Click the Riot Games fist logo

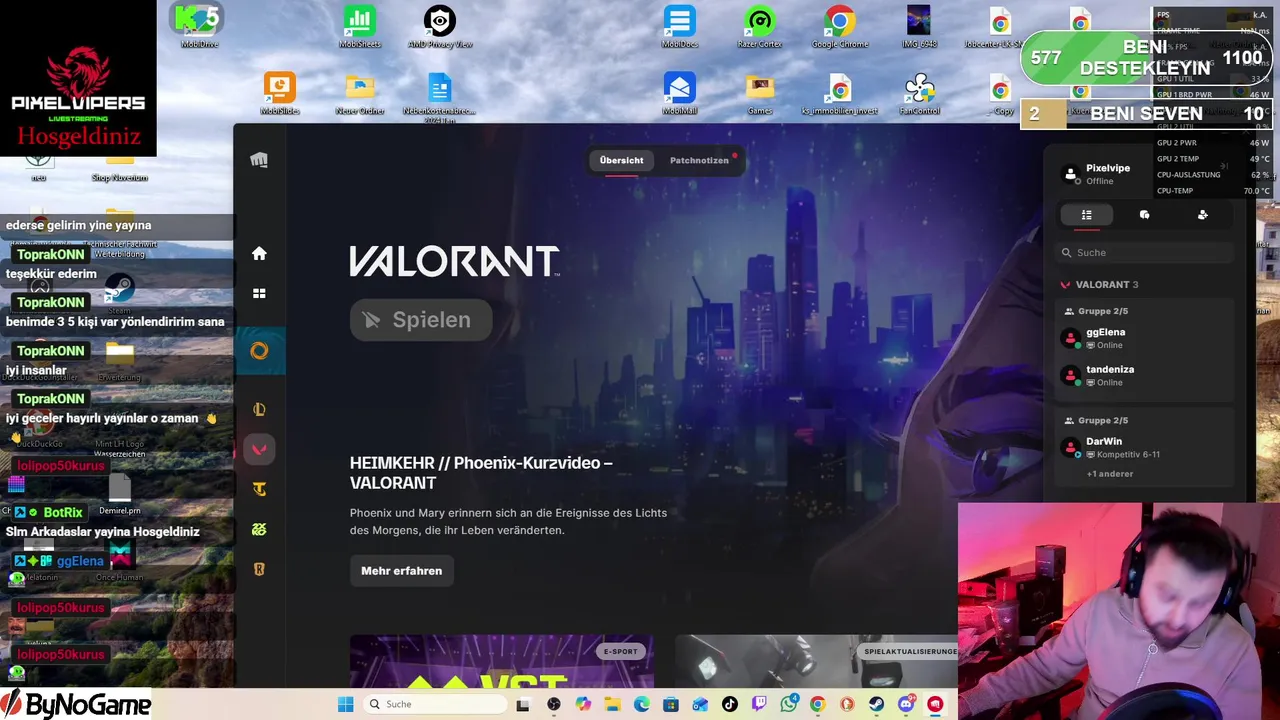(259, 160)
